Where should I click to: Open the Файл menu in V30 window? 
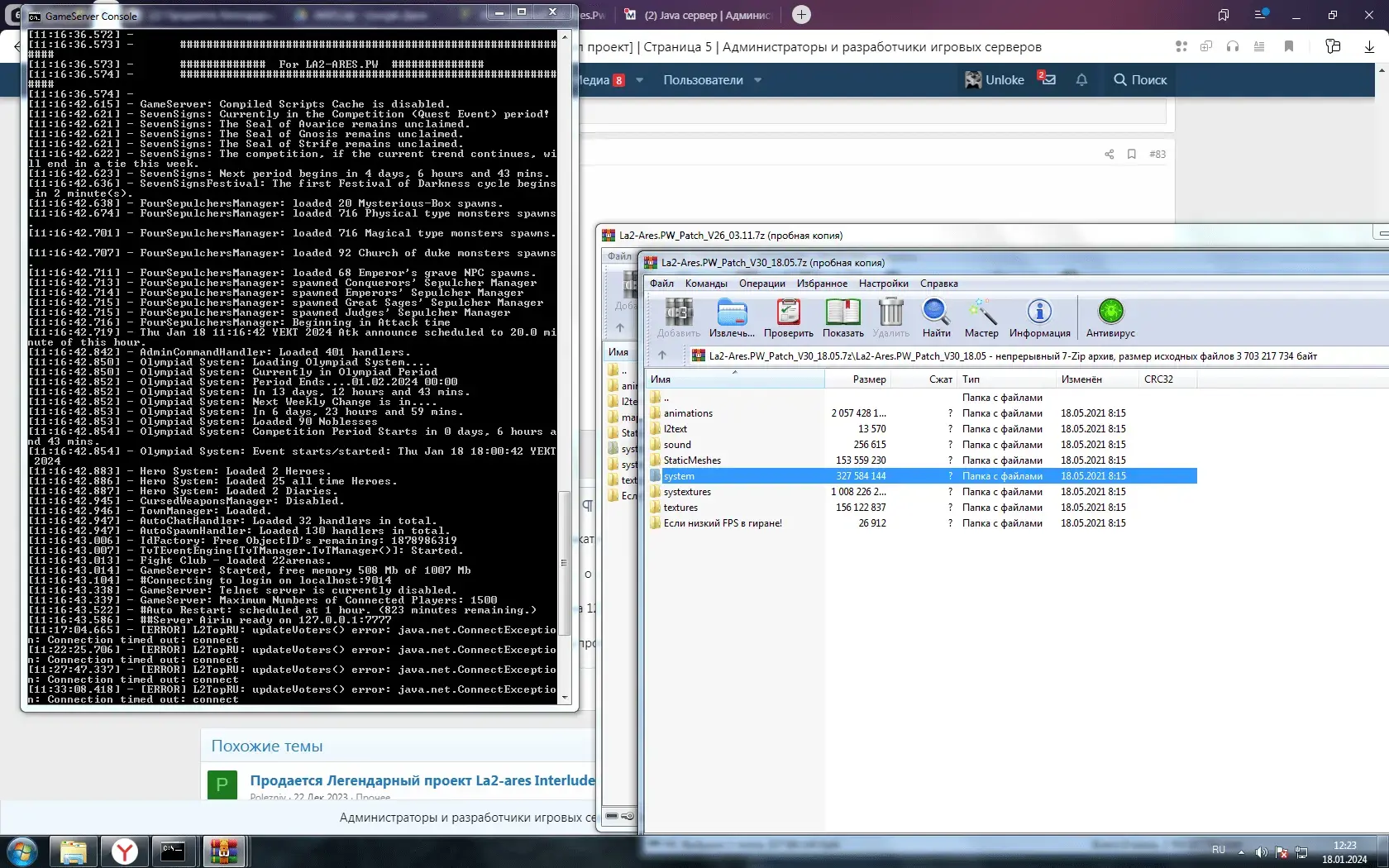pos(661,284)
